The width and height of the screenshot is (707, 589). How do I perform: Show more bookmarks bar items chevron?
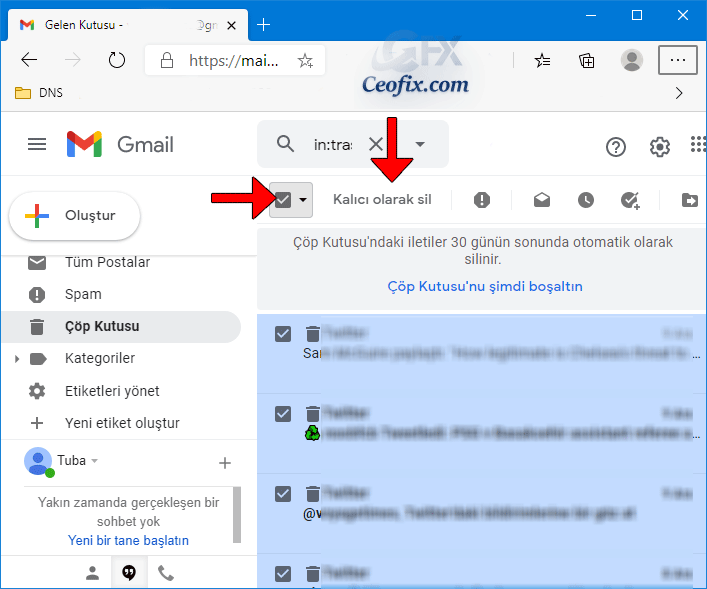click(679, 93)
